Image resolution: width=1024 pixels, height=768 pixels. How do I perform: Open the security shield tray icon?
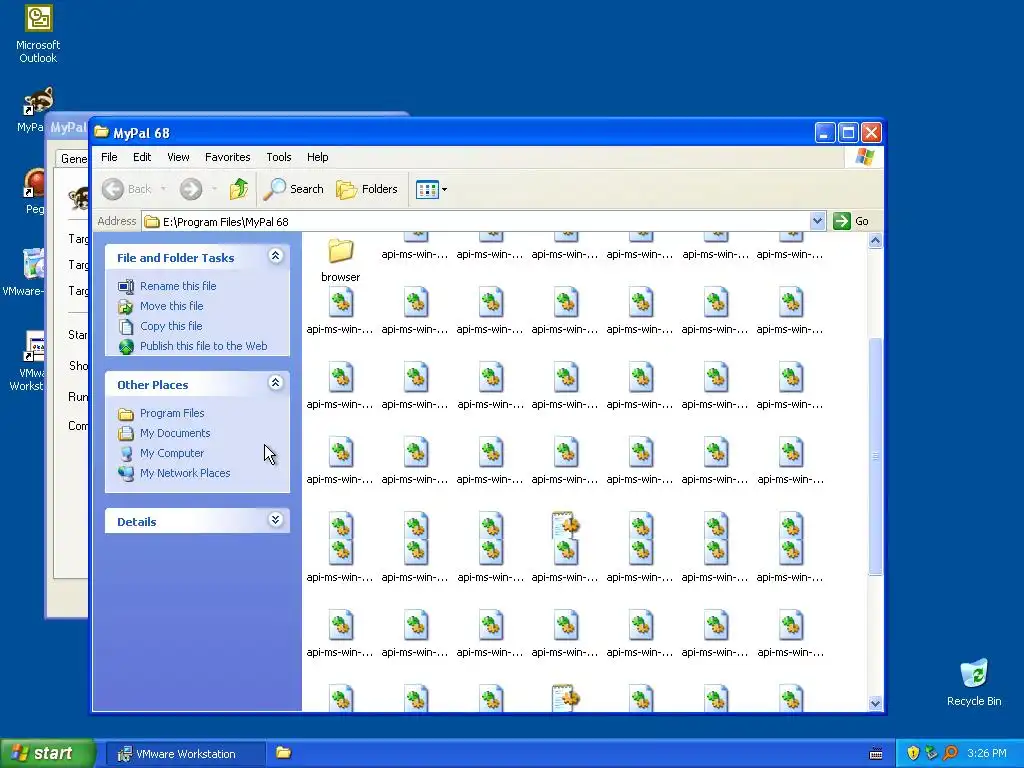pos(913,754)
